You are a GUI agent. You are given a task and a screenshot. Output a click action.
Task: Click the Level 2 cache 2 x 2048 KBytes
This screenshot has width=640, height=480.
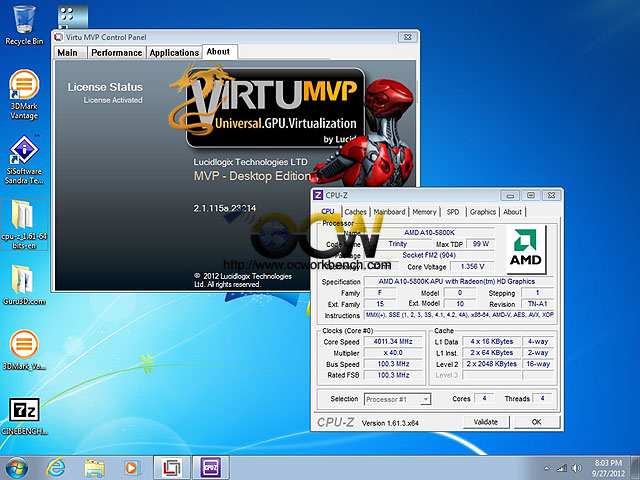[491, 364]
